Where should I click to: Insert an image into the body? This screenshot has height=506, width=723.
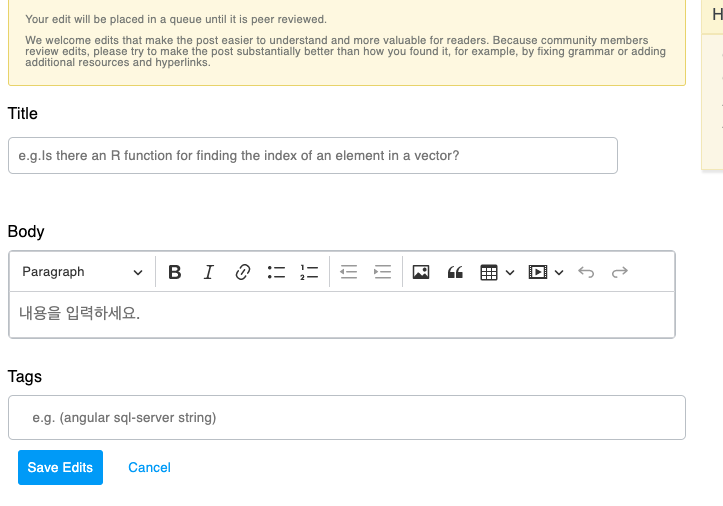(421, 272)
